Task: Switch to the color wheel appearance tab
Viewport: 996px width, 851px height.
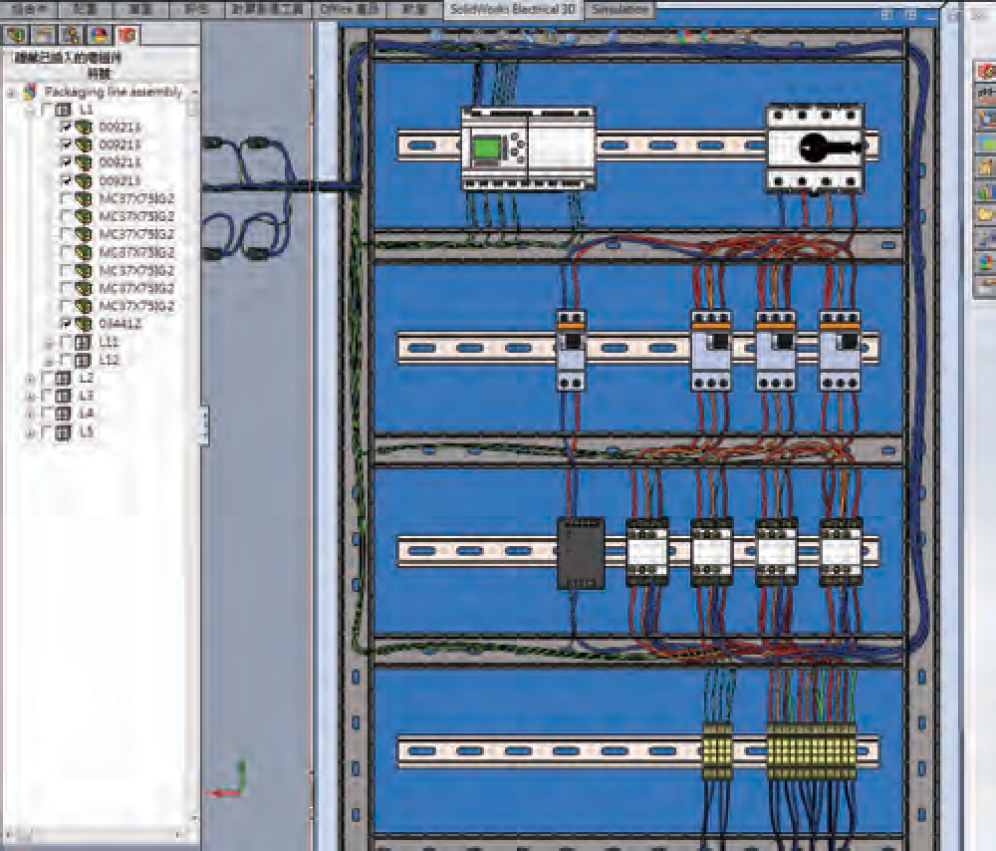Action: pyautogui.click(x=101, y=36)
